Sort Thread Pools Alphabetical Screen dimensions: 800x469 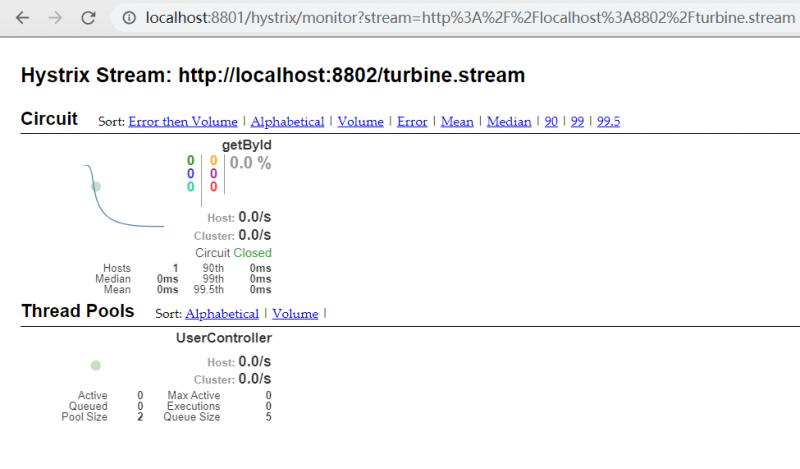pos(222,314)
